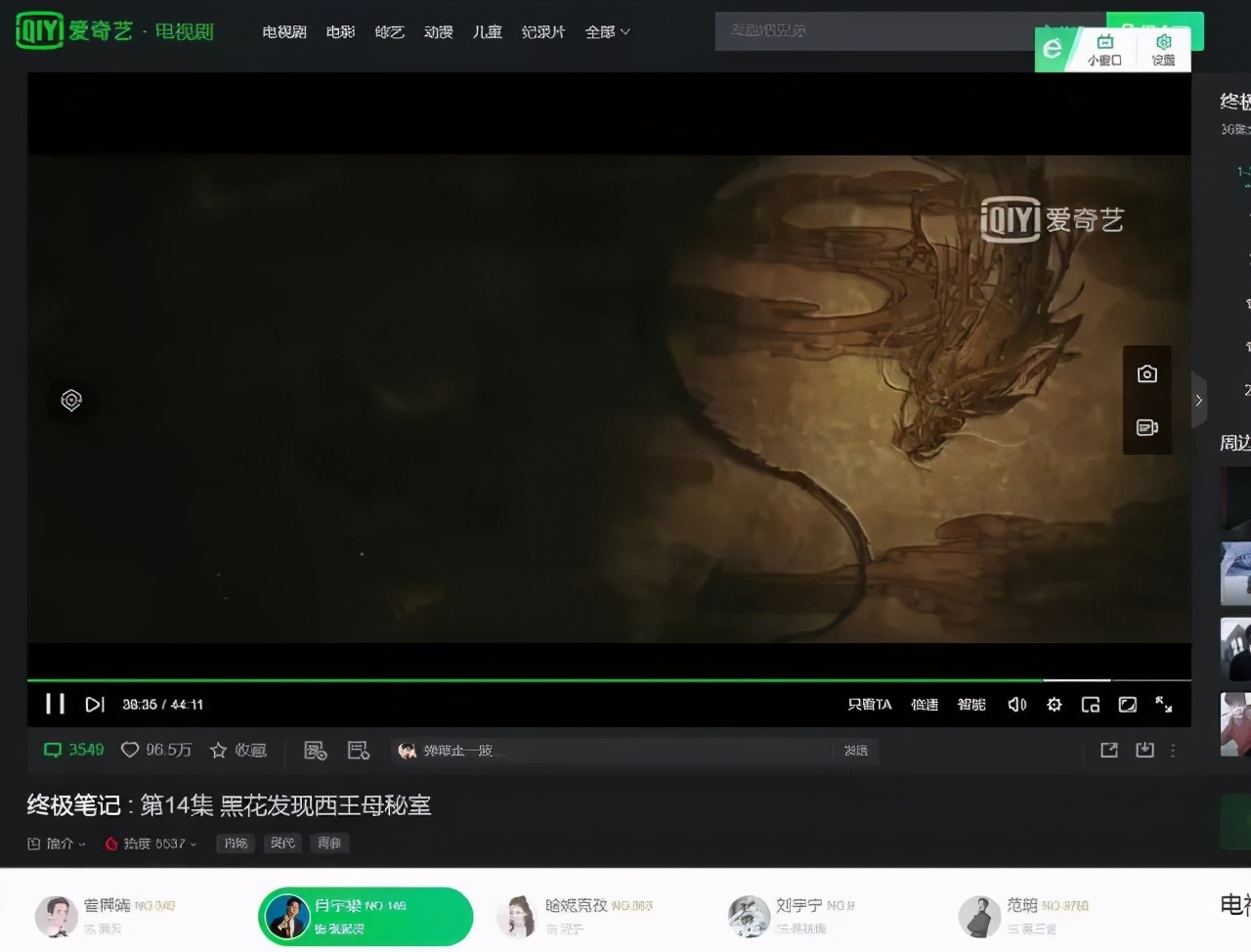Expand the 简介 synopsis dropdown

56,843
